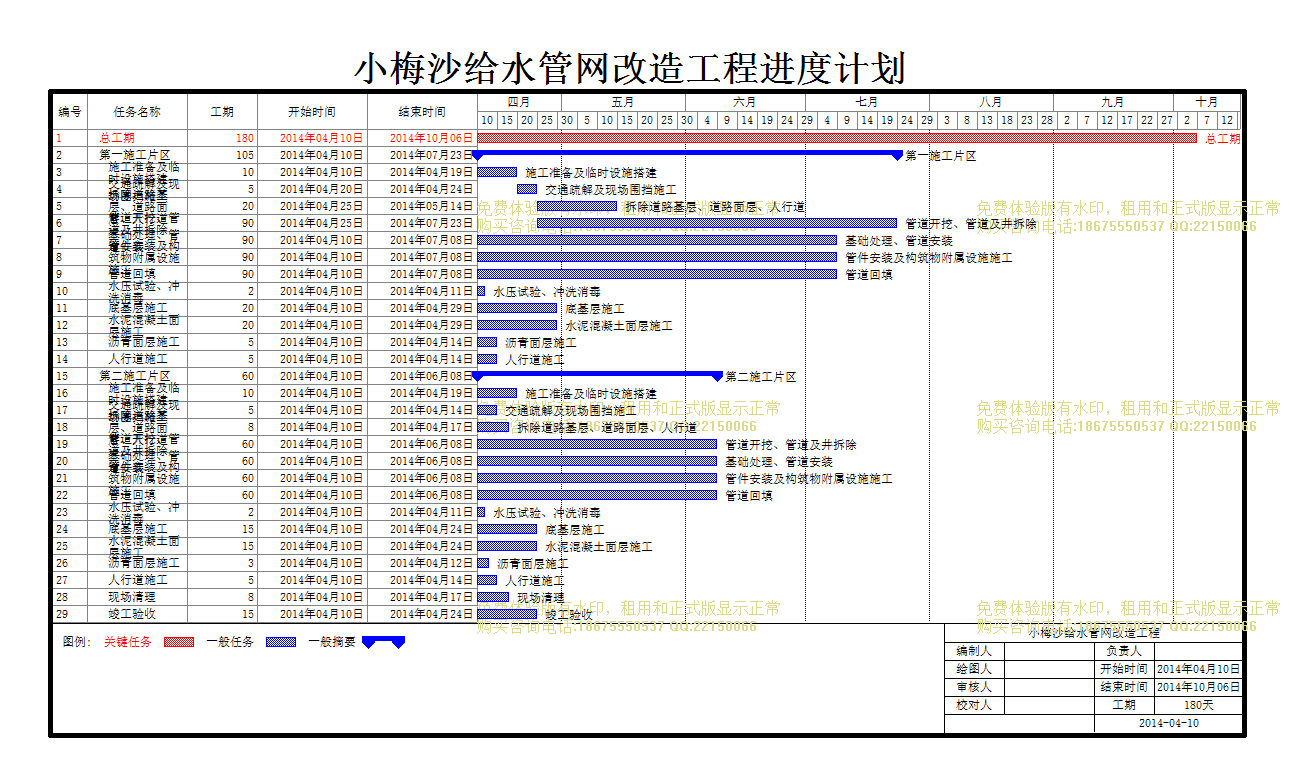This screenshot has height=784, width=1293.
Task: Click the 工期 column header
Action: 222,112
